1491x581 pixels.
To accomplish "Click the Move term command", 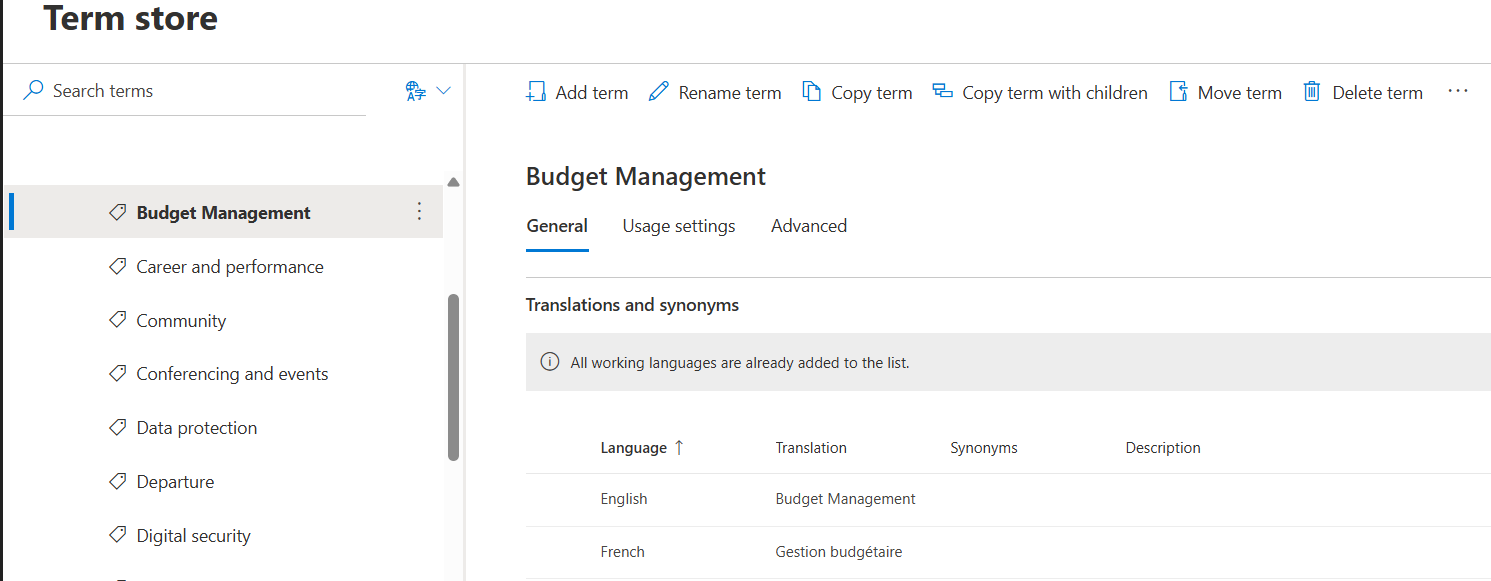I will tap(1225, 92).
